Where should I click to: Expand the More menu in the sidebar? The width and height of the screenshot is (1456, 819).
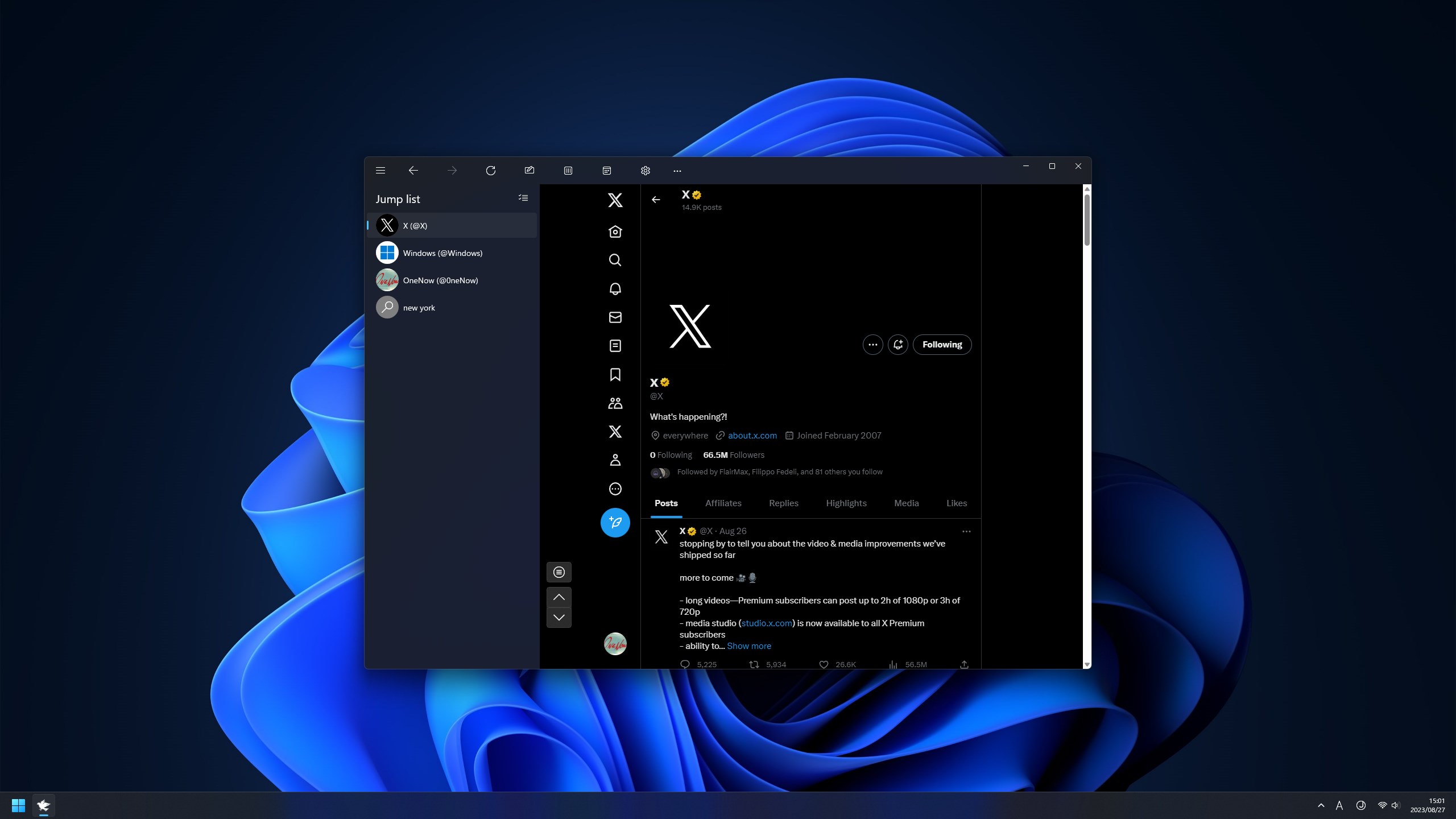pos(615,489)
